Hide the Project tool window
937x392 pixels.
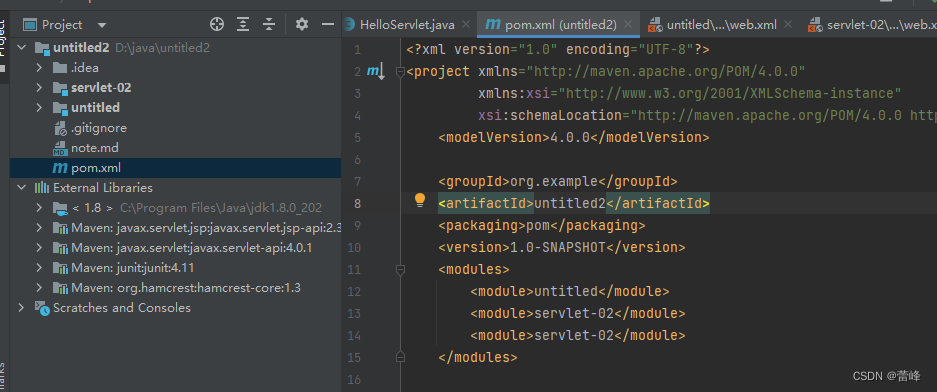pyautogui.click(x=327, y=24)
